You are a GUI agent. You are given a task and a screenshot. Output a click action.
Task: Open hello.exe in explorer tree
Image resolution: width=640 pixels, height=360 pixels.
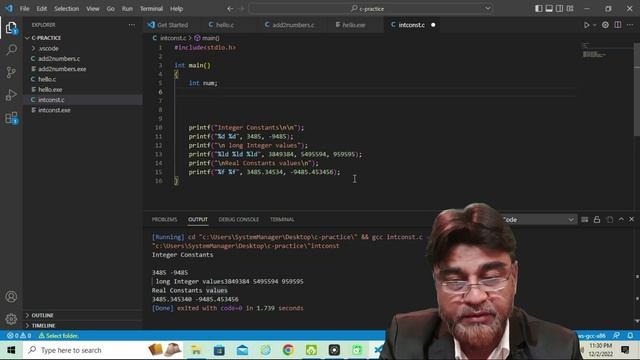click(50, 89)
